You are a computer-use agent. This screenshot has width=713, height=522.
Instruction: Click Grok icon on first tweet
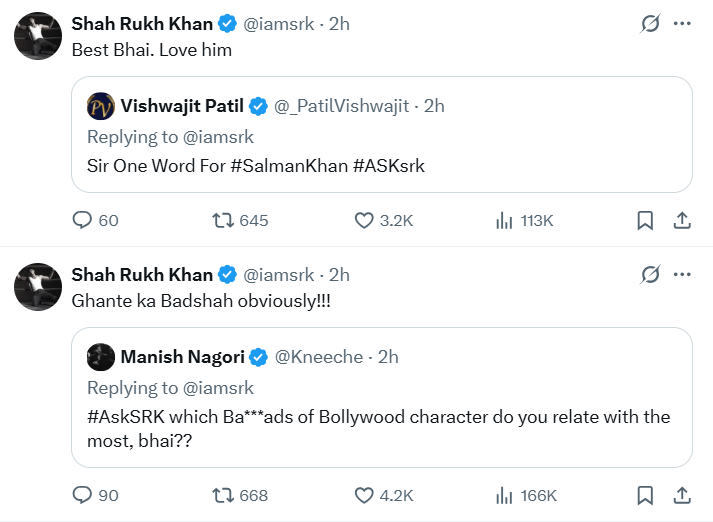click(x=649, y=24)
